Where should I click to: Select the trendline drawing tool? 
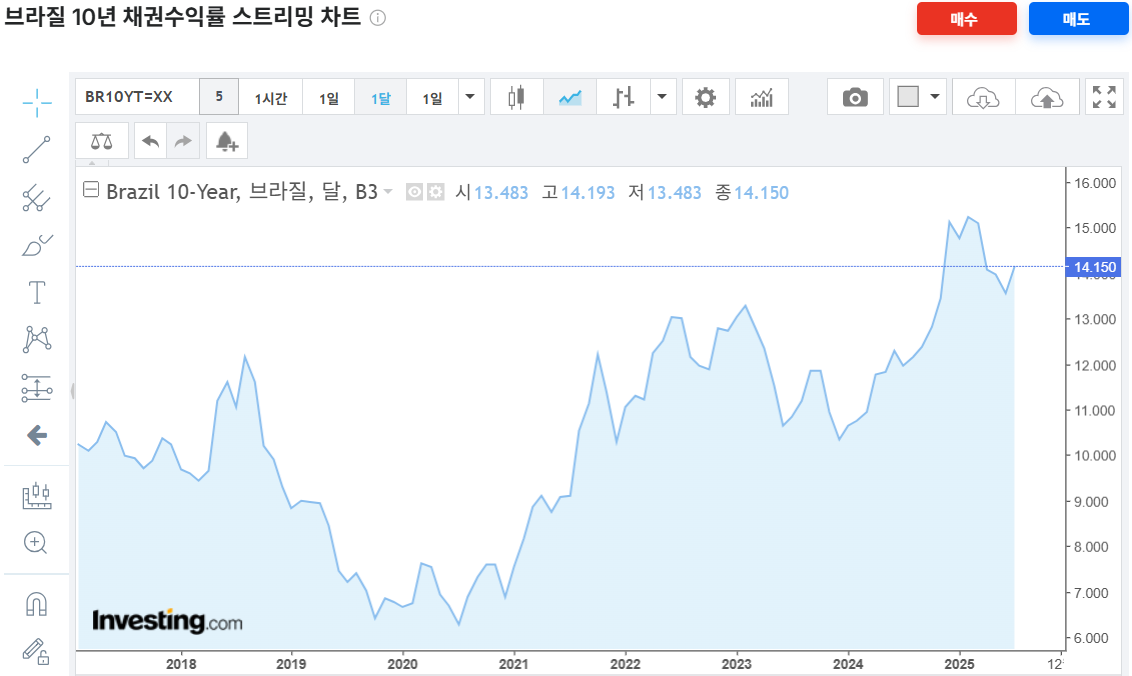[36, 150]
